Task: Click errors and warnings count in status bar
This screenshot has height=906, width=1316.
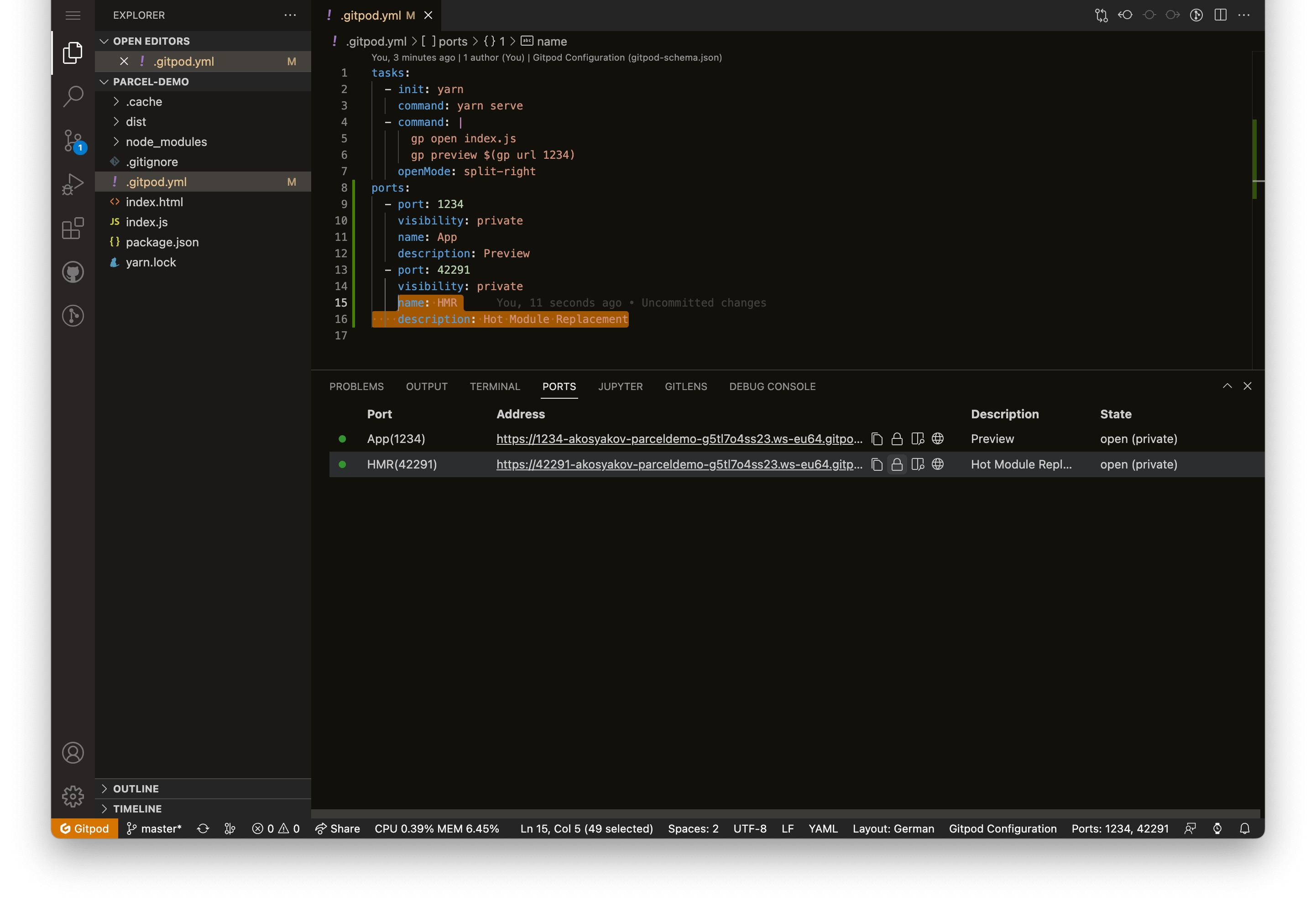Action: (x=275, y=829)
